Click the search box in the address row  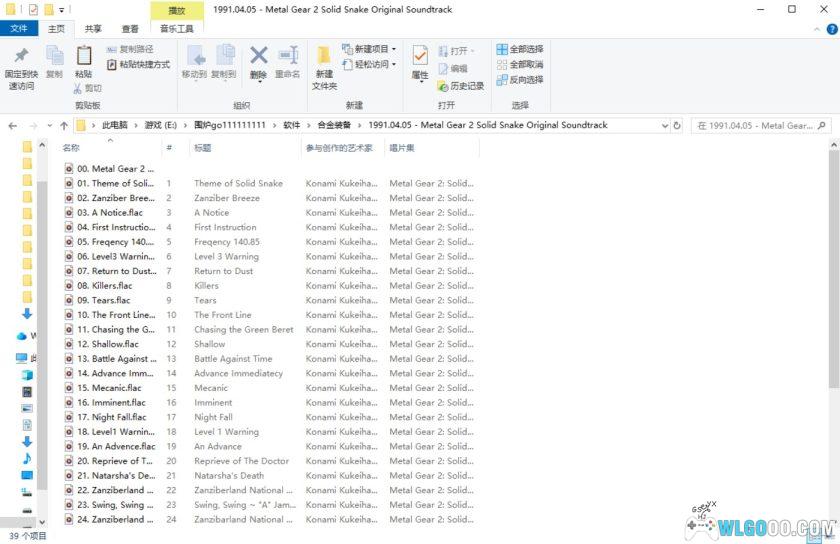click(758, 126)
